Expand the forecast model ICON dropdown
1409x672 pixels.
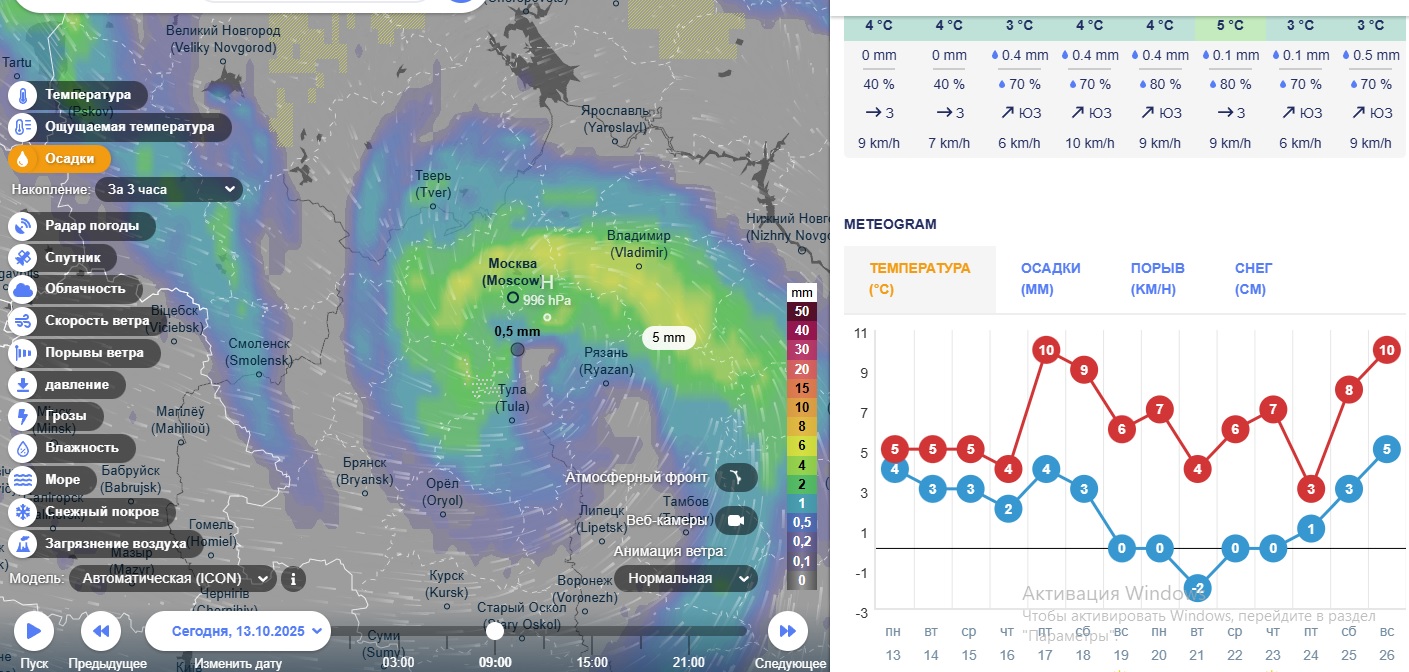point(177,578)
